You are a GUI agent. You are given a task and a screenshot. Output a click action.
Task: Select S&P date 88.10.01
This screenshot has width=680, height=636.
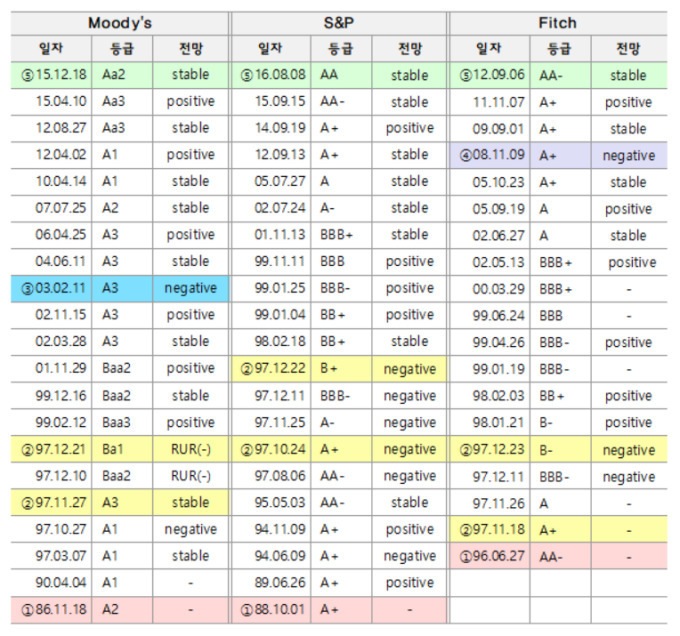tap(271, 610)
